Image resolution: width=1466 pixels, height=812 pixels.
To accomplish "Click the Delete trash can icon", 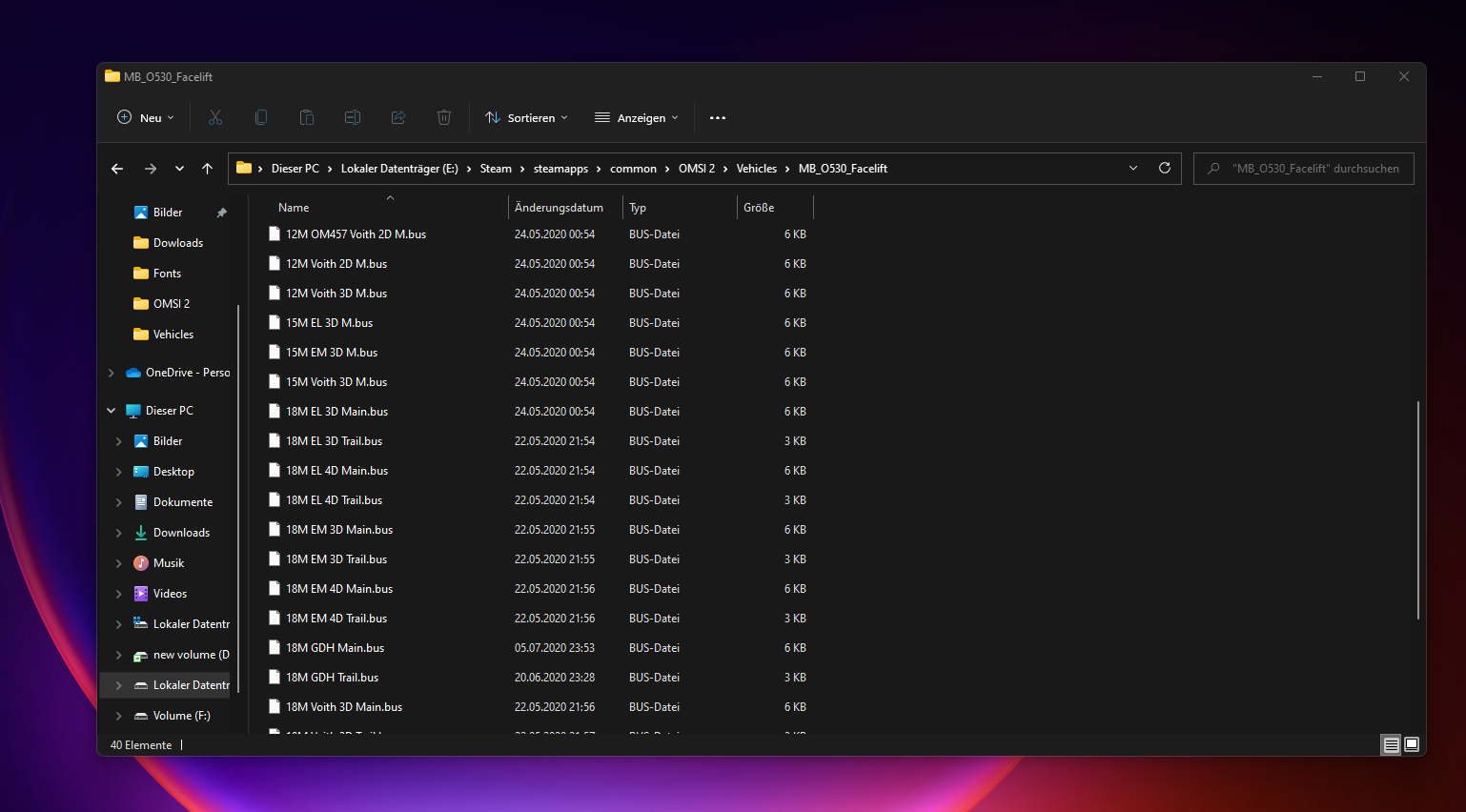I will click(x=444, y=117).
